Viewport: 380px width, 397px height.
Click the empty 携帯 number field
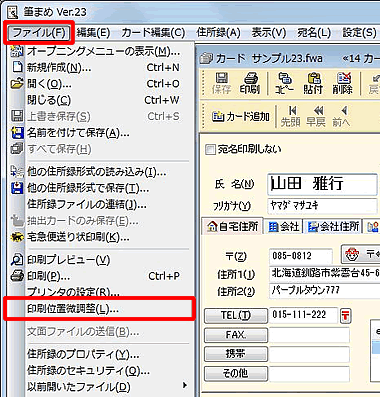coord(309,354)
